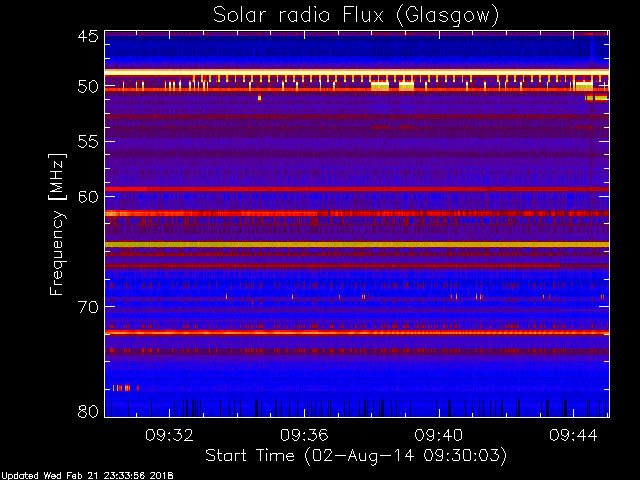Select the 09:44 time tick label
The height and width of the screenshot is (480, 640).
click(x=573, y=435)
